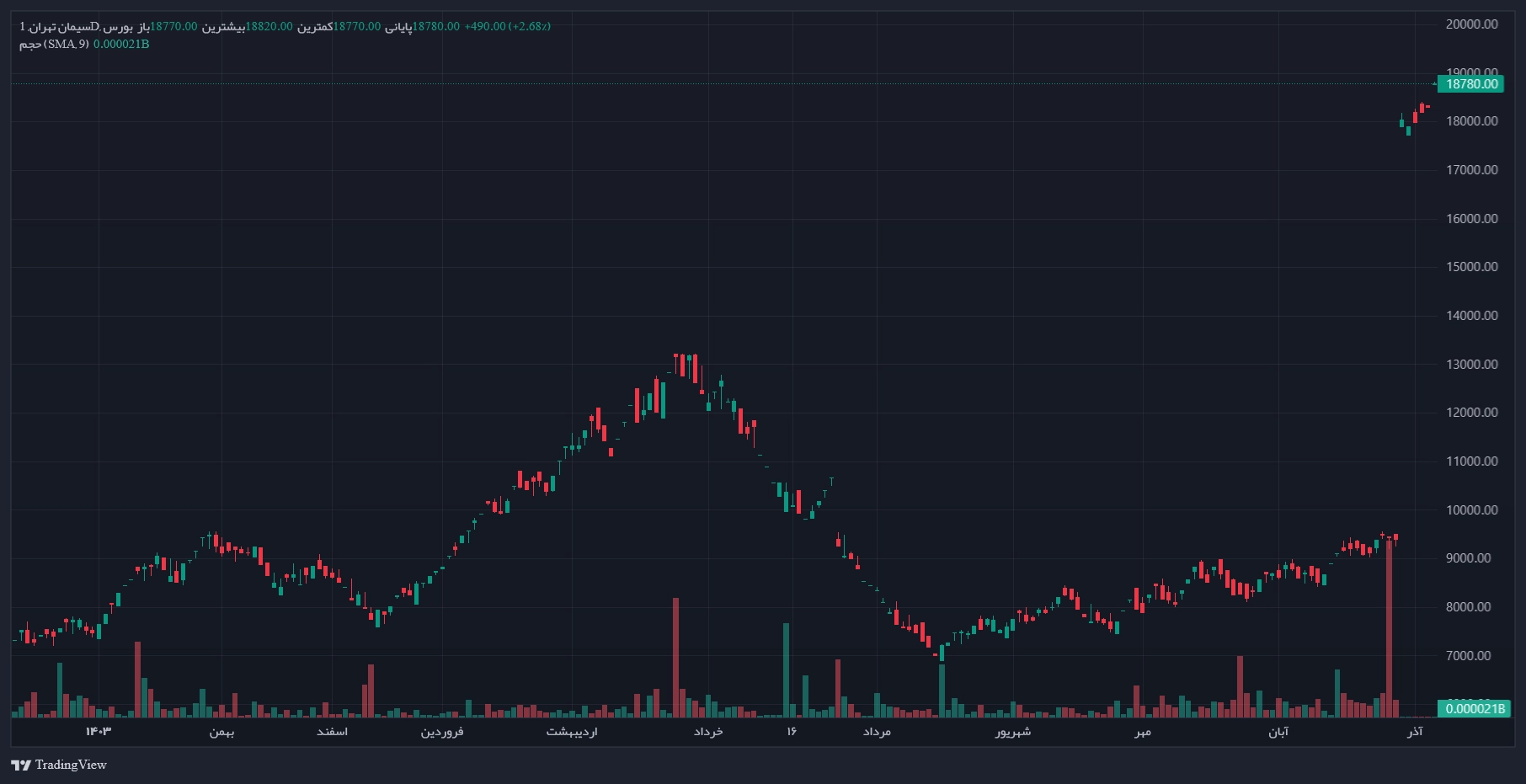Click the +490.00 (+2.68%) change value in legend

tap(507, 26)
